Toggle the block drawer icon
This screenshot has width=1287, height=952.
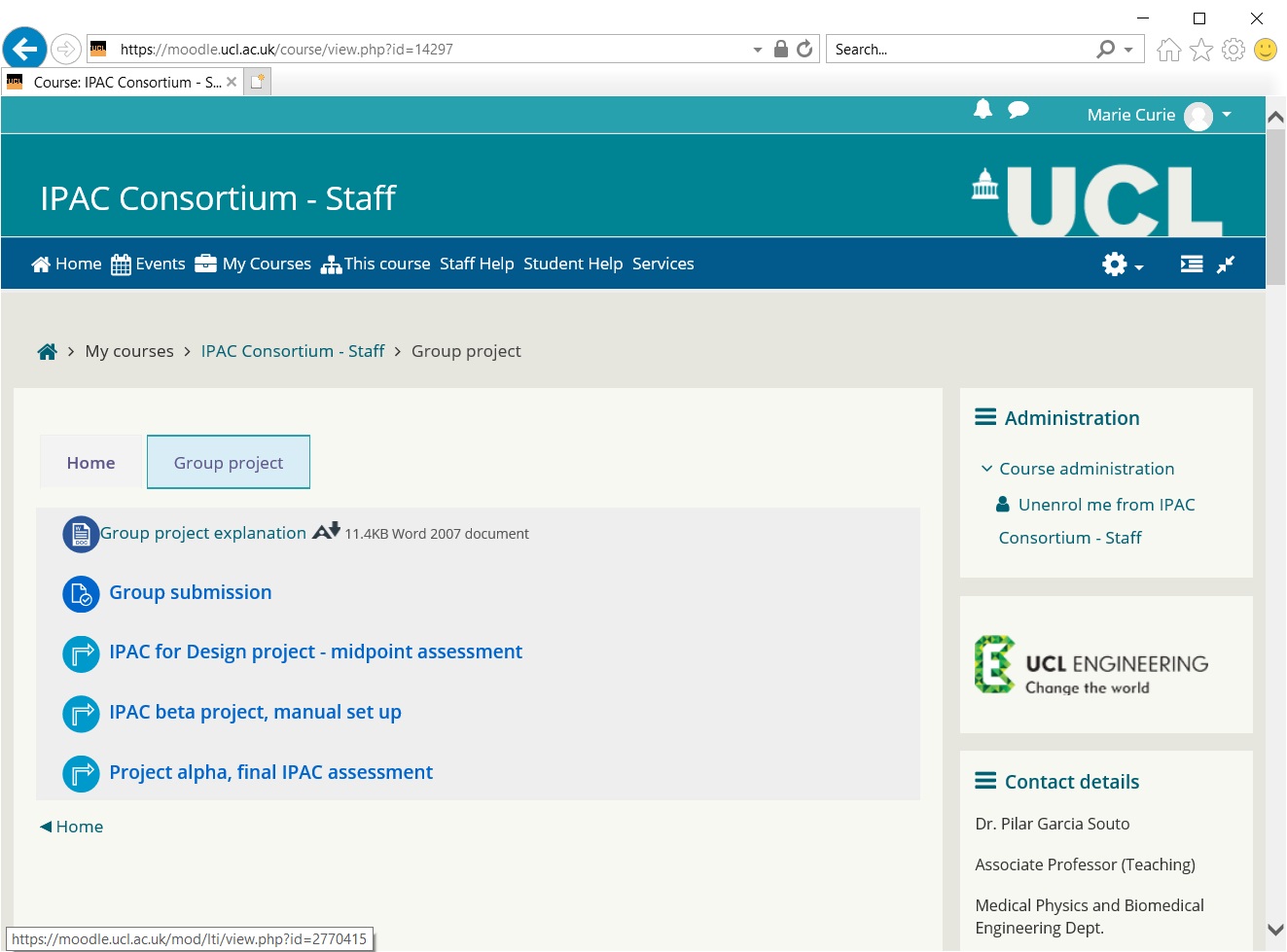1192,264
